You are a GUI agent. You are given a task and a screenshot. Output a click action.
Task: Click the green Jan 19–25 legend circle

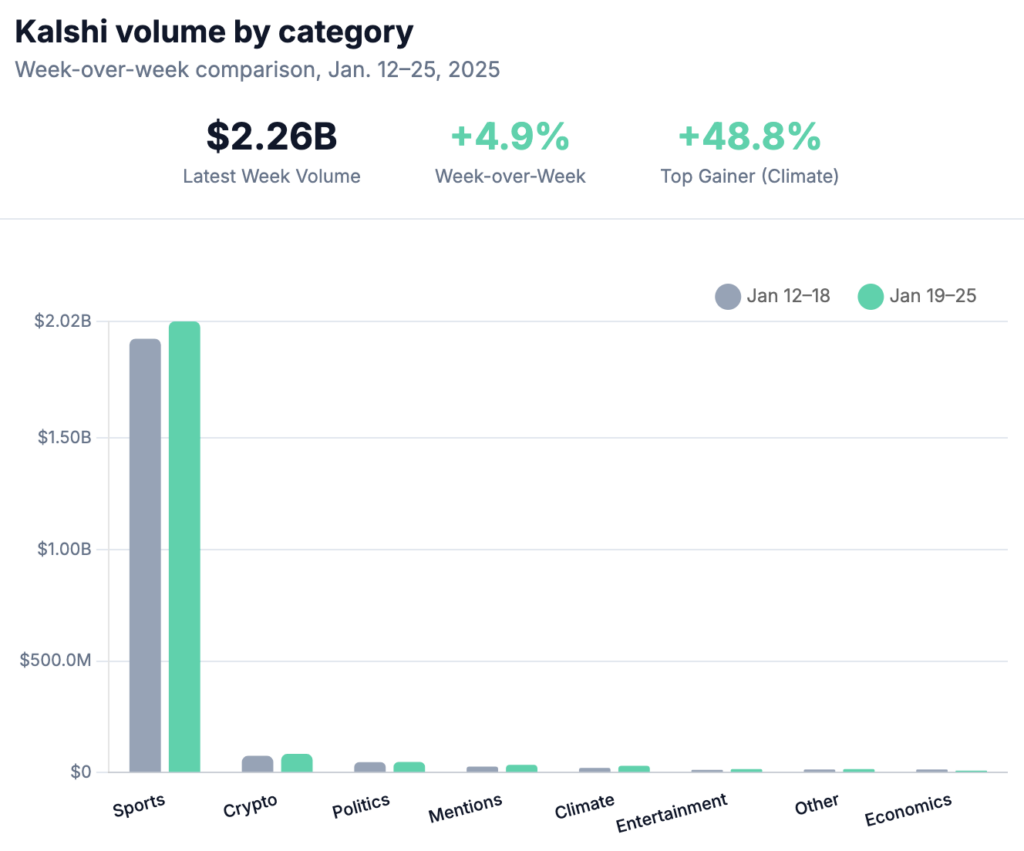click(x=871, y=296)
